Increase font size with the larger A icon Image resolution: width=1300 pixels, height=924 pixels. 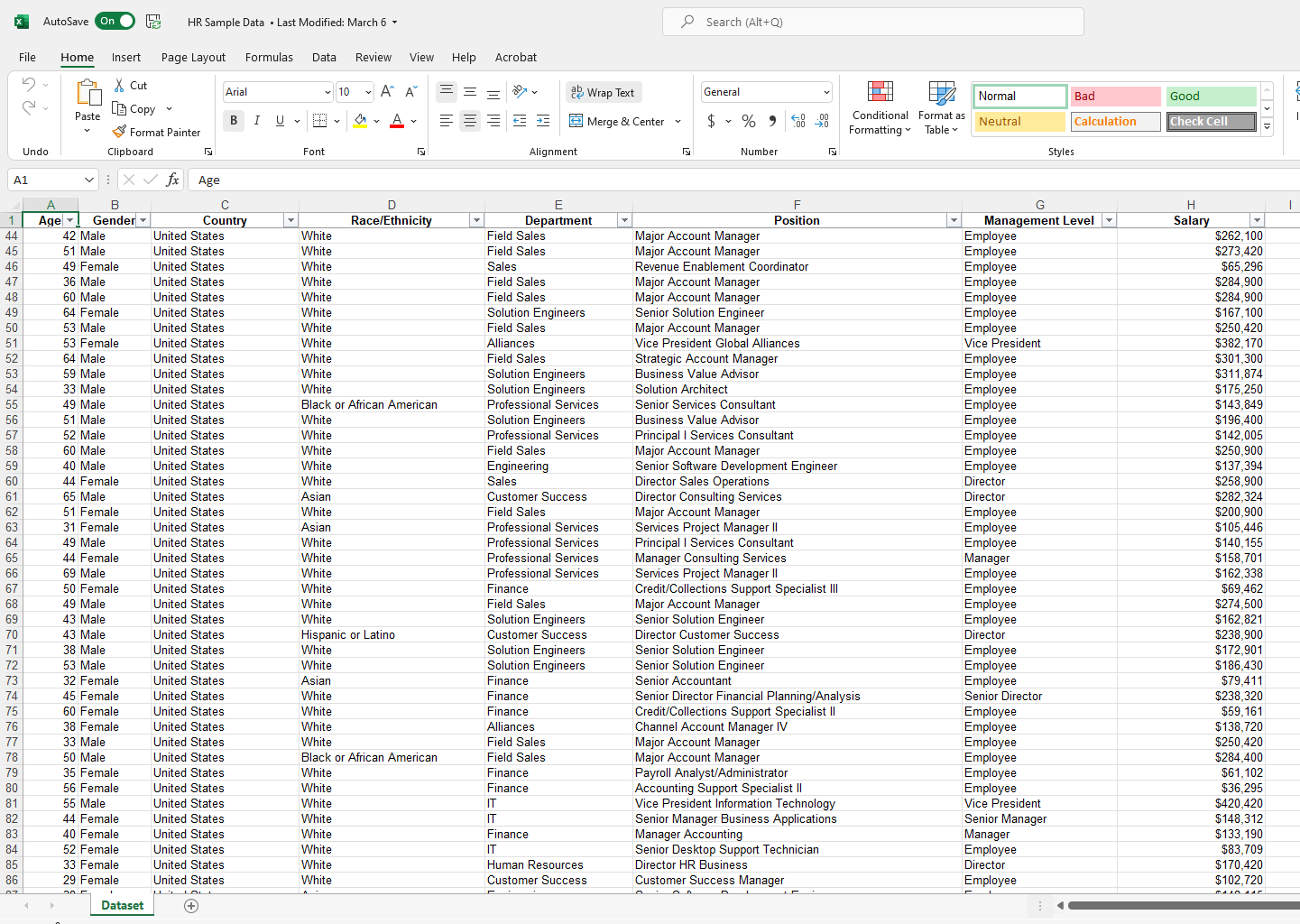point(387,91)
